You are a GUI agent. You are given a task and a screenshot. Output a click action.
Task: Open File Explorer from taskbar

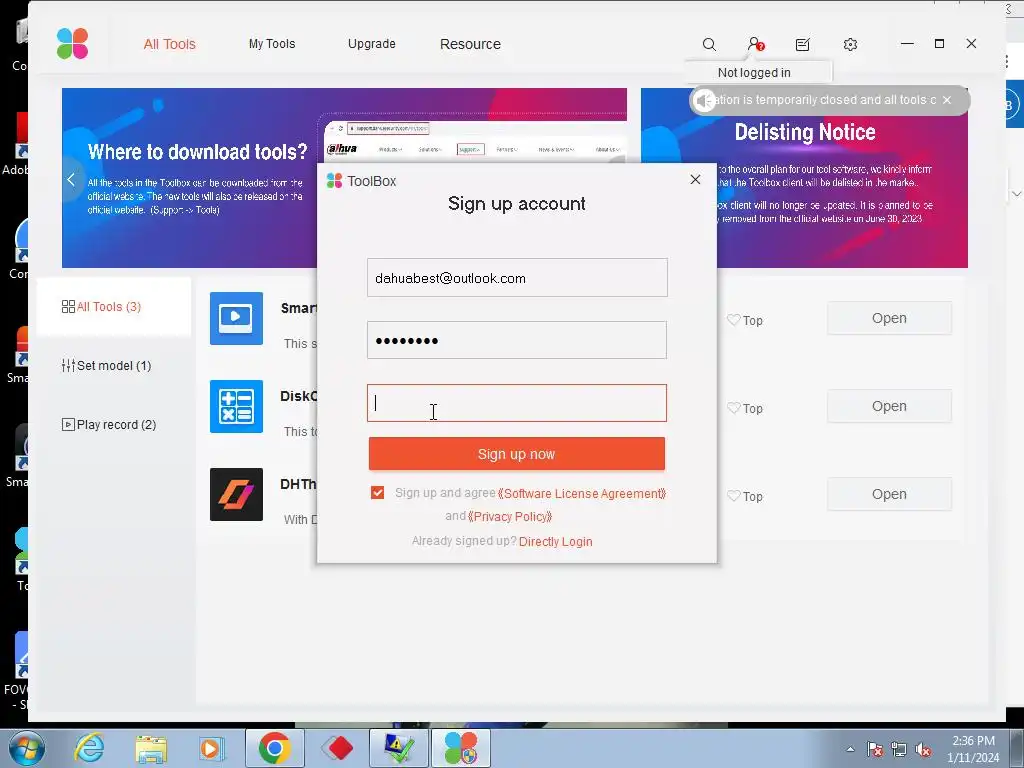coord(151,748)
